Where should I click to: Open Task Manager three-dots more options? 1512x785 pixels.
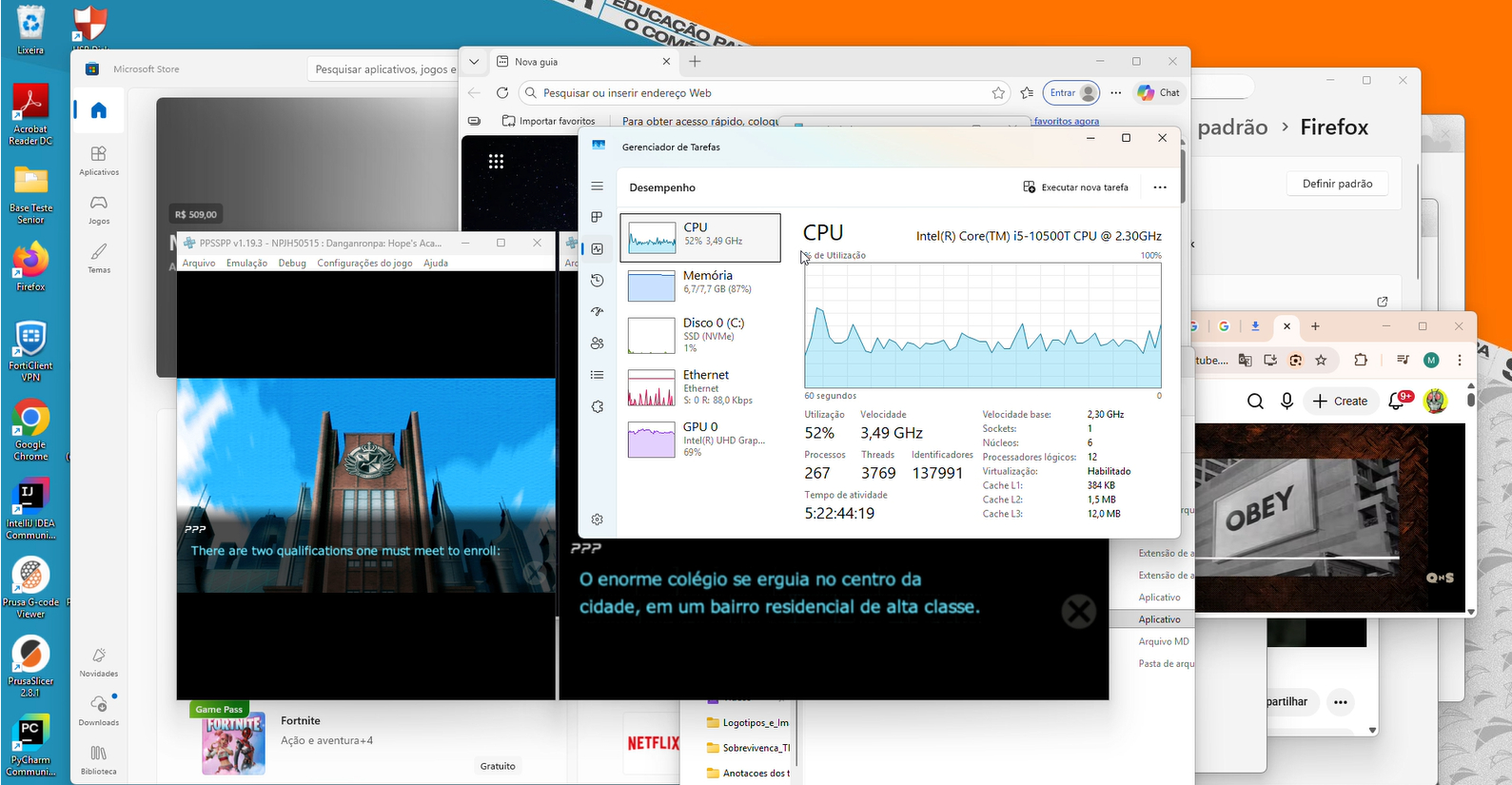[x=1159, y=187]
